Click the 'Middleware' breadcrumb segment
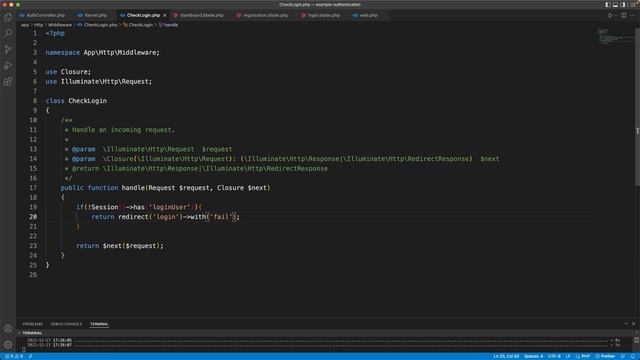Image resolution: width=640 pixels, height=360 pixels. coord(60,25)
